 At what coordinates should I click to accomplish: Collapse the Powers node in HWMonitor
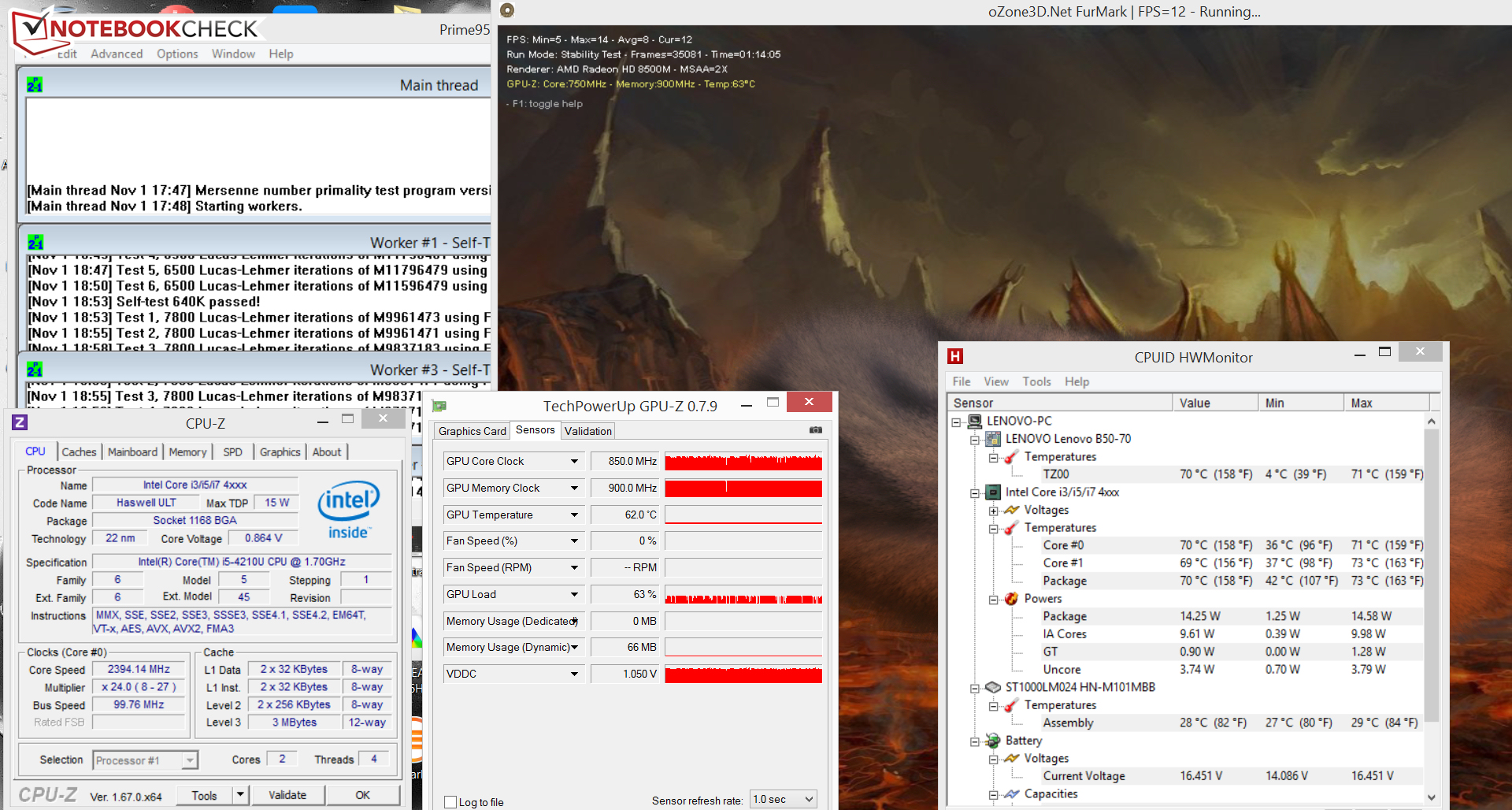(x=994, y=600)
